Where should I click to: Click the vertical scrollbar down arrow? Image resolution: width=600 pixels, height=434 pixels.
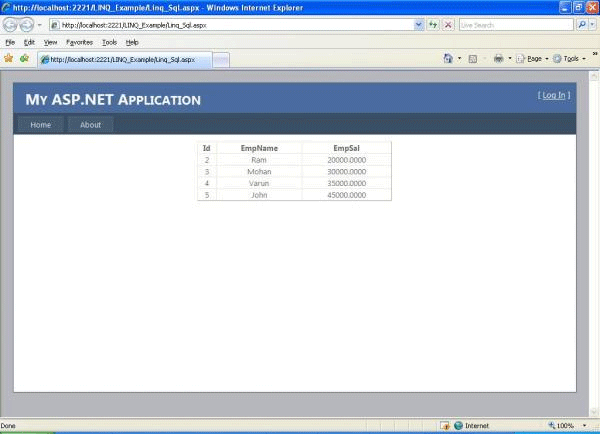coord(594,412)
